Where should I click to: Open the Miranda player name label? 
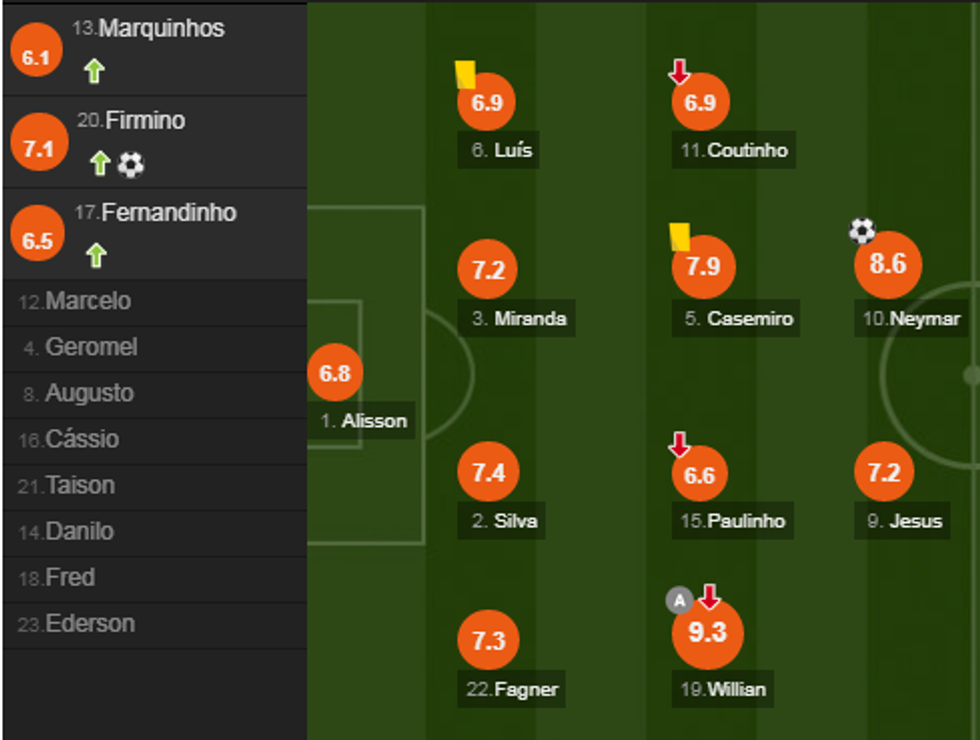(518, 319)
